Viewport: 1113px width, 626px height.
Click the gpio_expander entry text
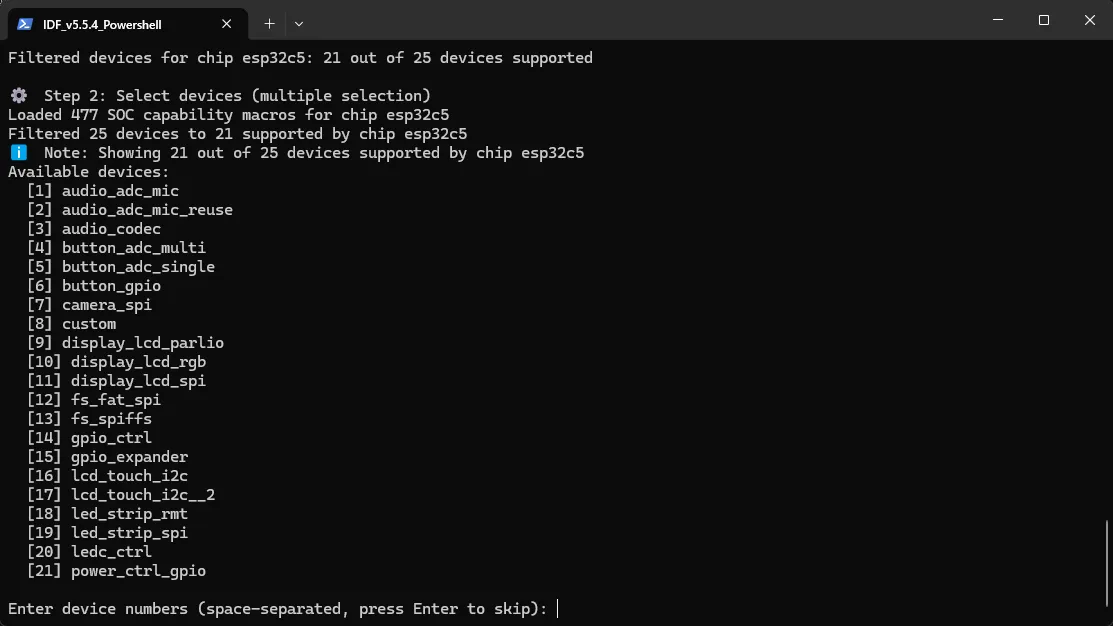(129, 457)
